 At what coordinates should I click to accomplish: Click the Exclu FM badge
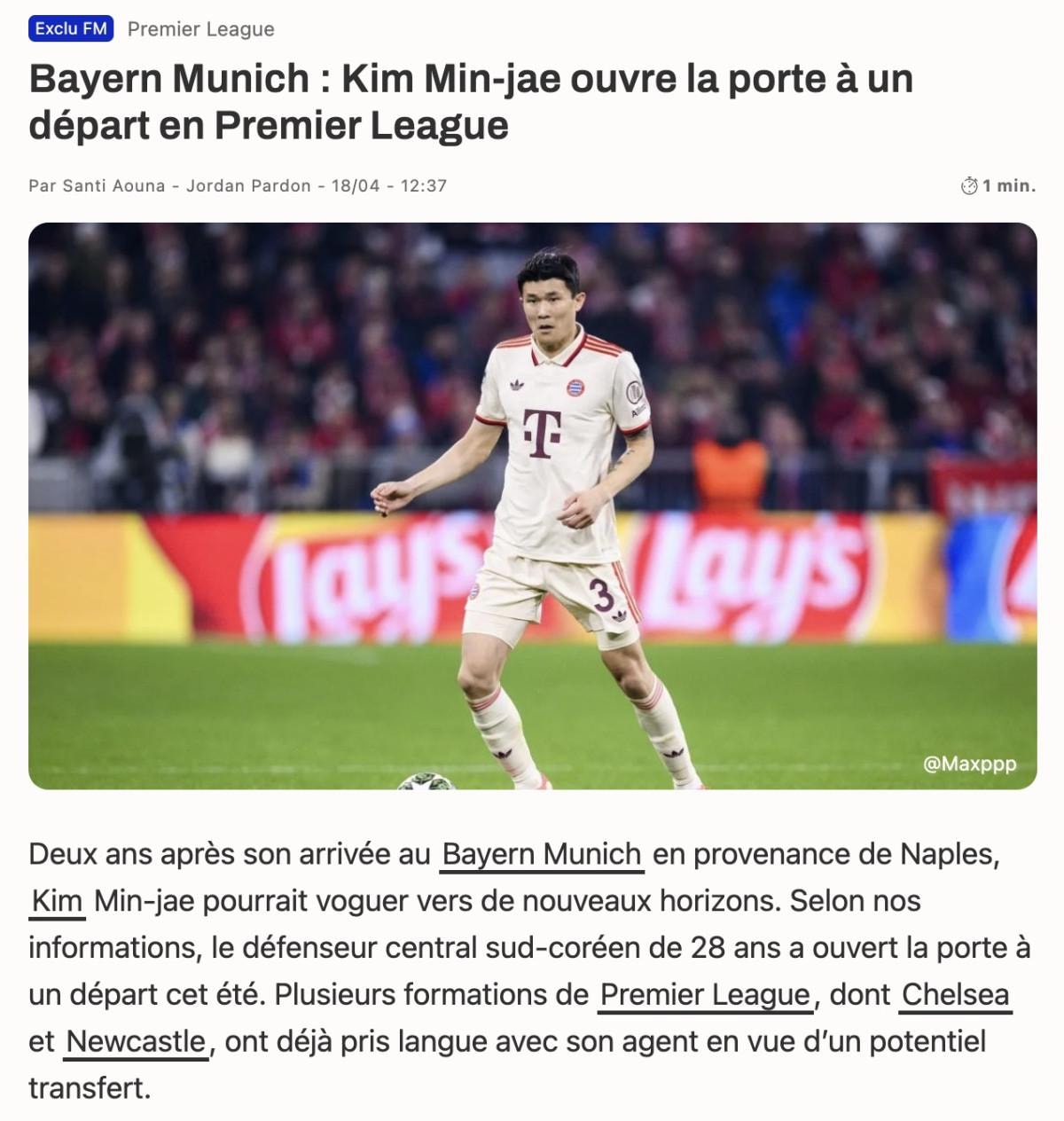click(71, 28)
